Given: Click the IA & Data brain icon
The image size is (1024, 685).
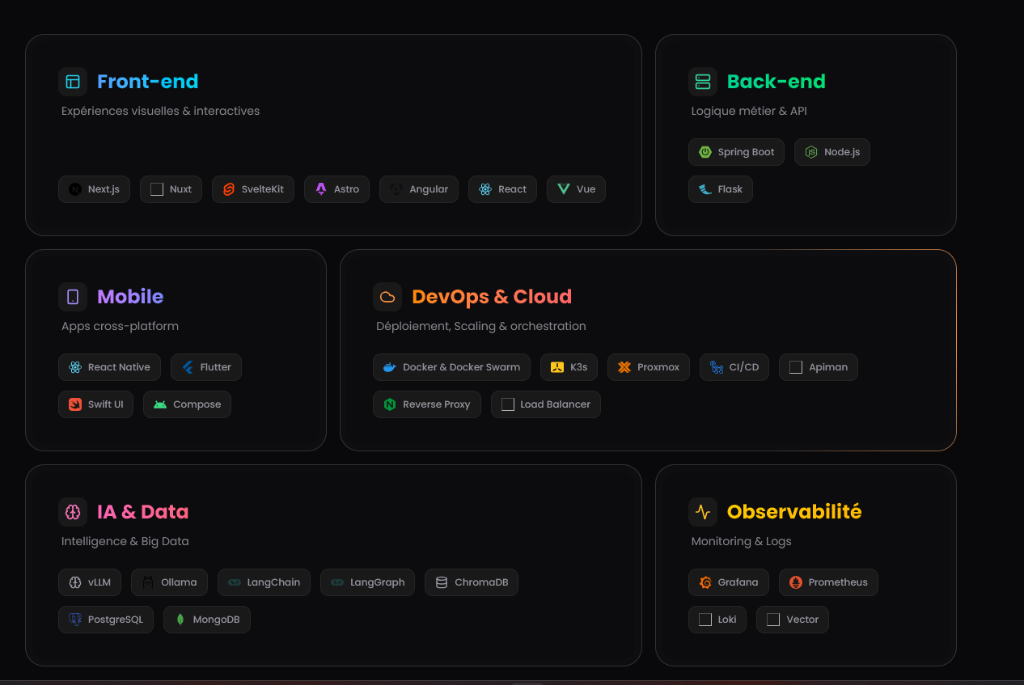Looking at the screenshot, I should 73,512.
